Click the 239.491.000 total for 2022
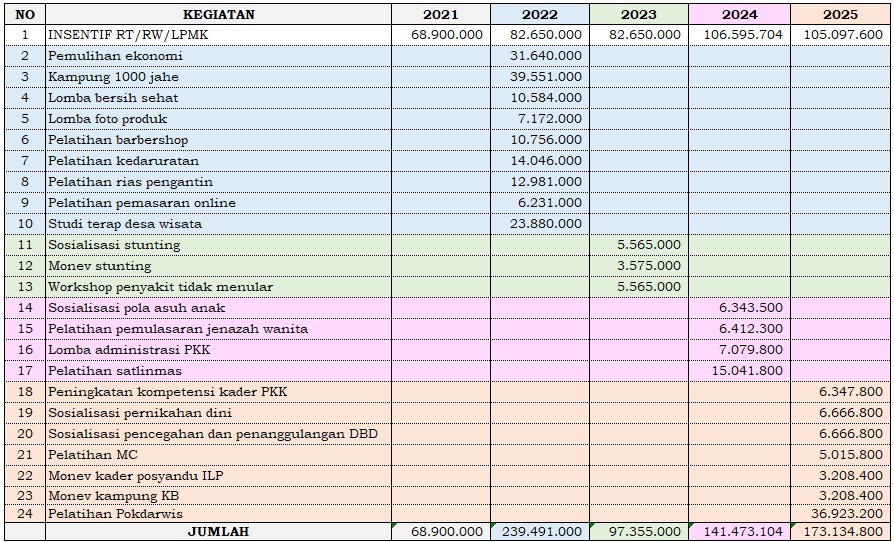This screenshot has height=542, width=894. point(542,532)
